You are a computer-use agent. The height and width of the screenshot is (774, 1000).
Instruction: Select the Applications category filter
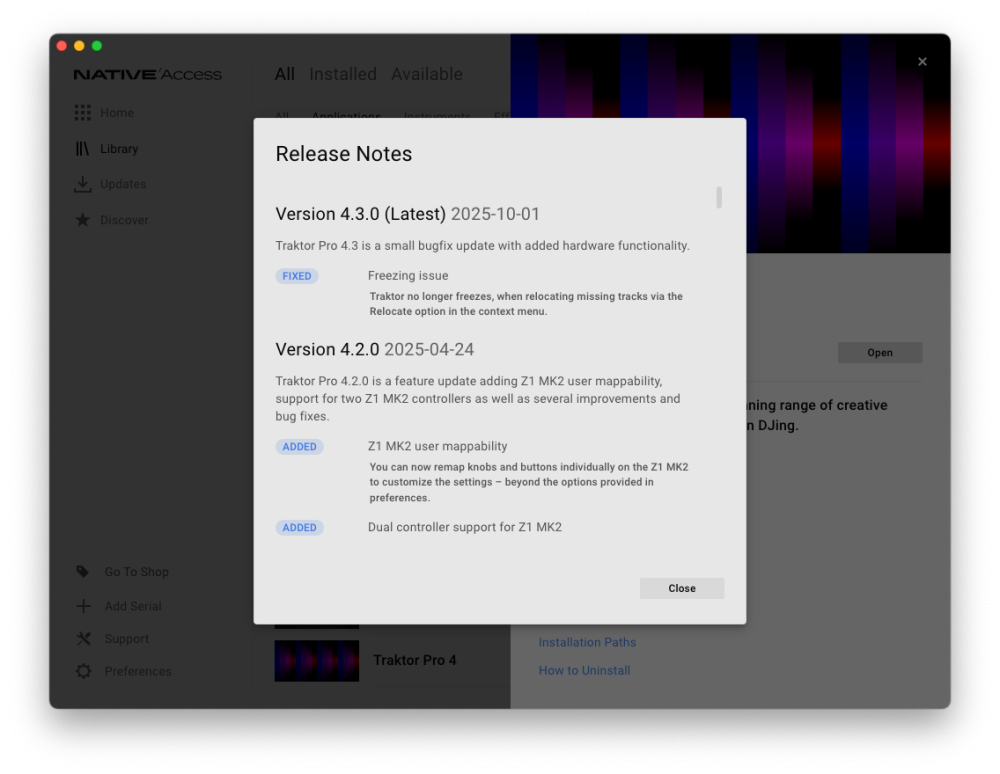pos(346,115)
